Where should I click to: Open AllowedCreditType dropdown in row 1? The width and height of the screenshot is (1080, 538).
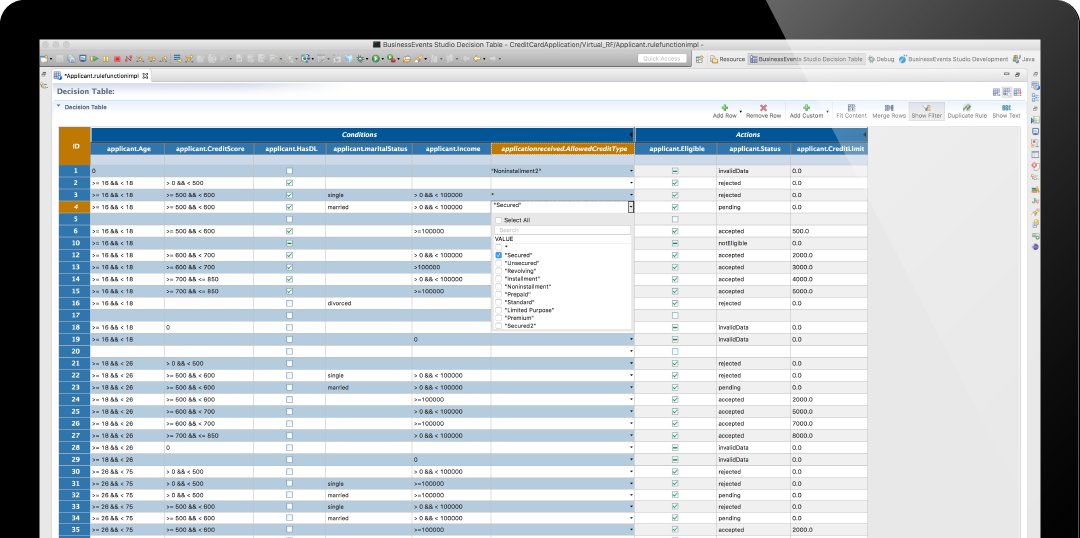pos(631,171)
